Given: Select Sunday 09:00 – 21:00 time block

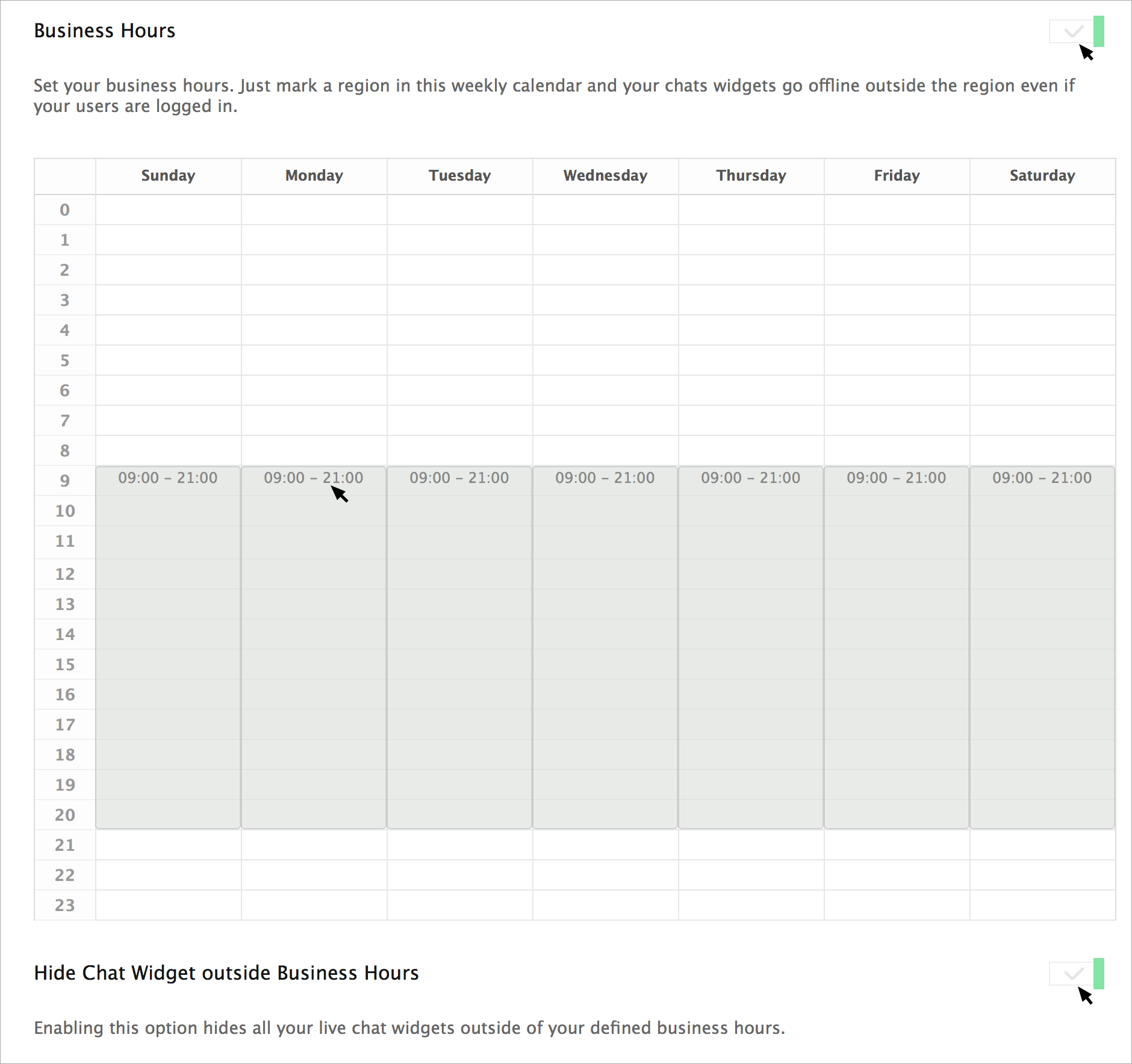Looking at the screenshot, I should tap(168, 647).
